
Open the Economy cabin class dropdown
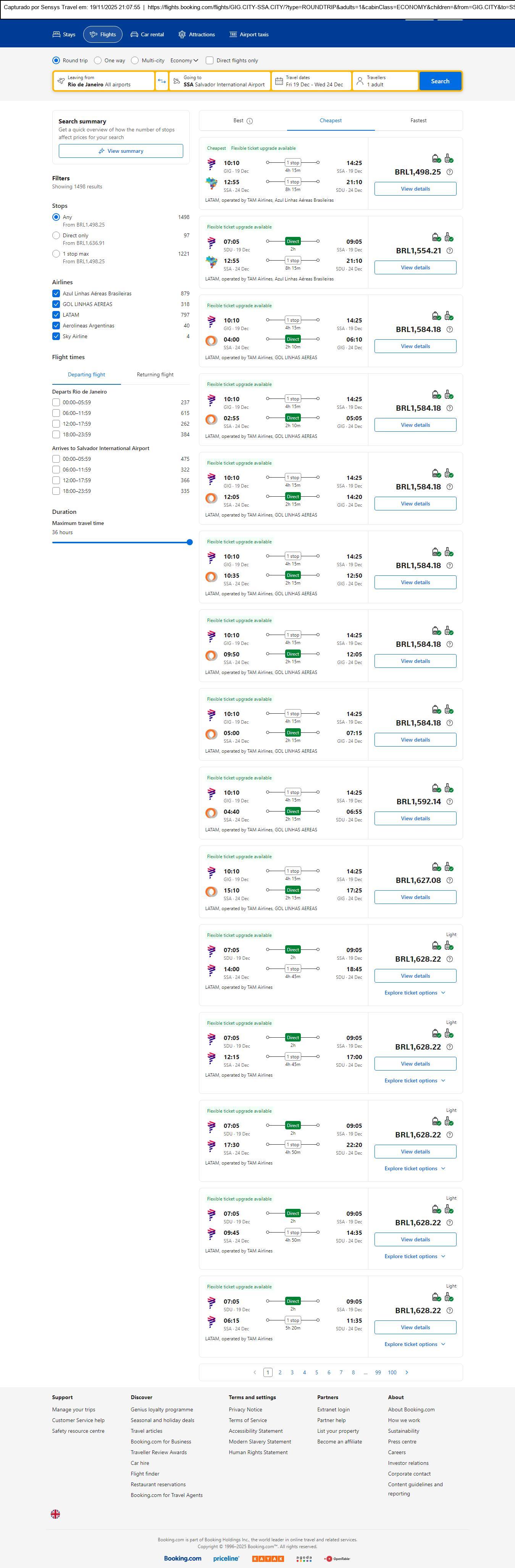click(184, 60)
